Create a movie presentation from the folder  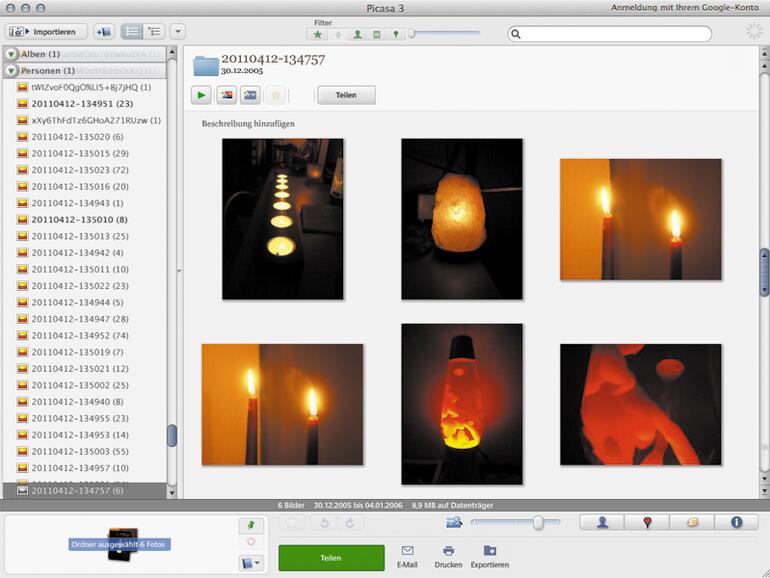250,95
